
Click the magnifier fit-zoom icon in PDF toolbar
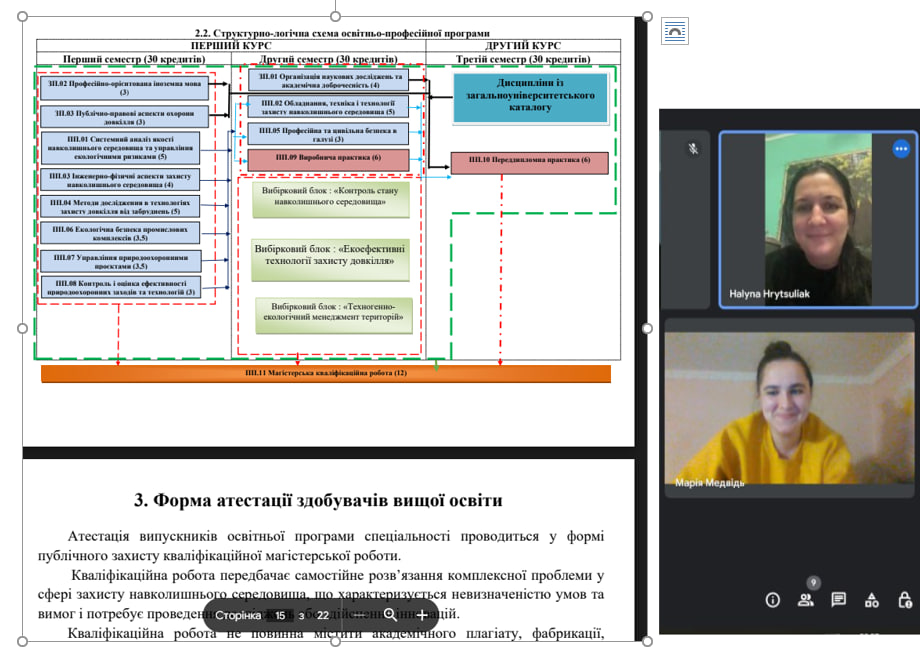(x=390, y=615)
